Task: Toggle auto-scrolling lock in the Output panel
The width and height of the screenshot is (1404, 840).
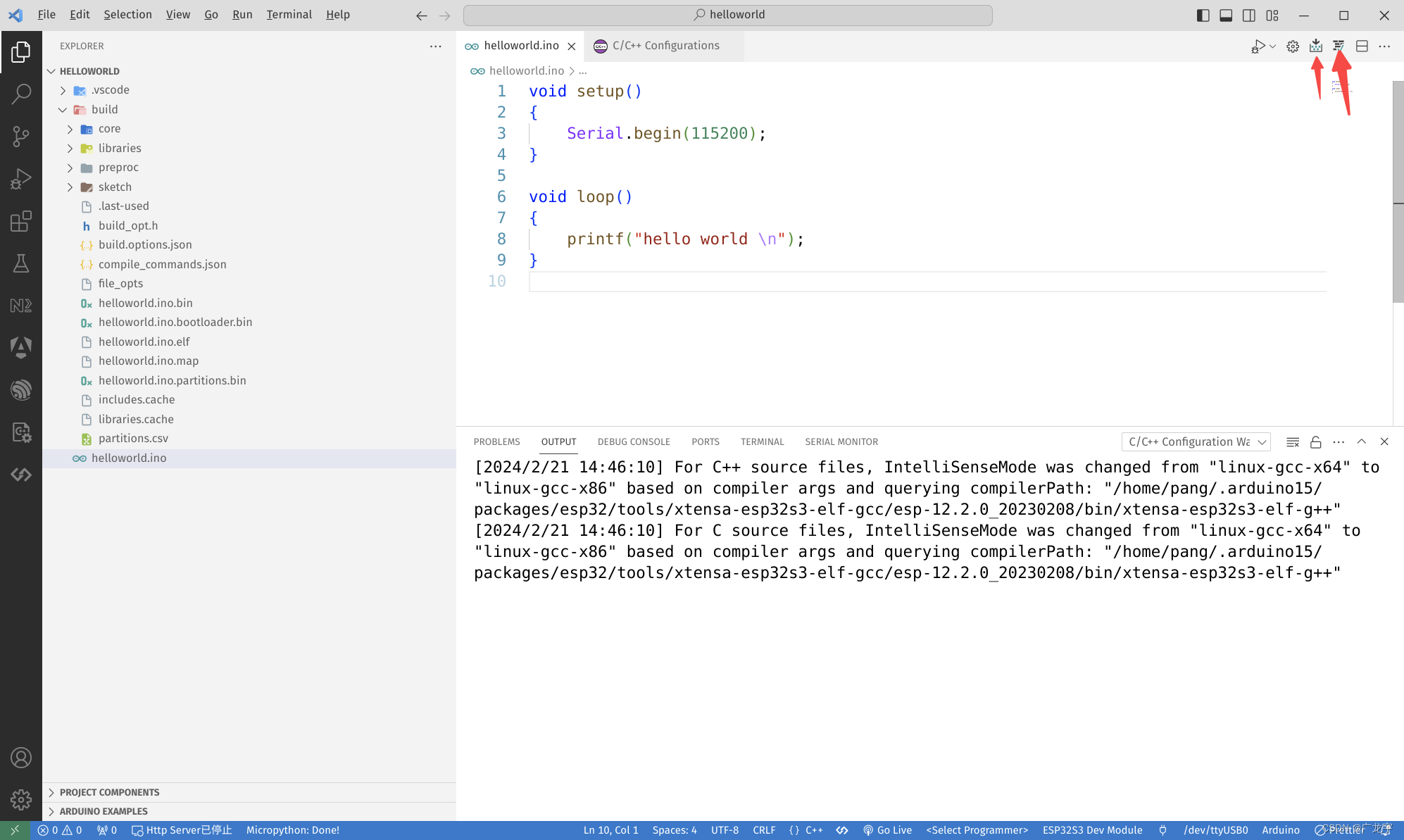Action: point(1316,441)
